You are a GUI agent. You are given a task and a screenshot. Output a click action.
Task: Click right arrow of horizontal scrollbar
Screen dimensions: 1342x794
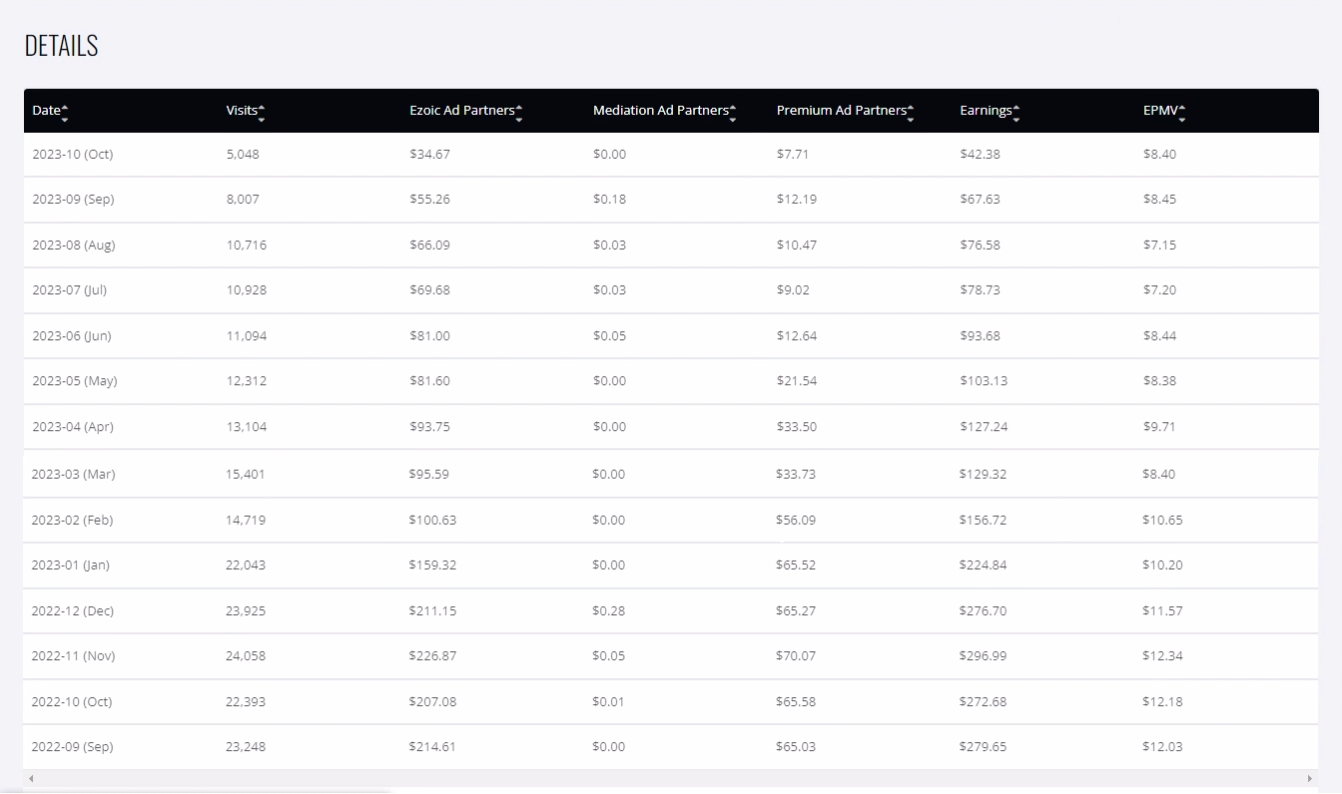click(x=1310, y=778)
